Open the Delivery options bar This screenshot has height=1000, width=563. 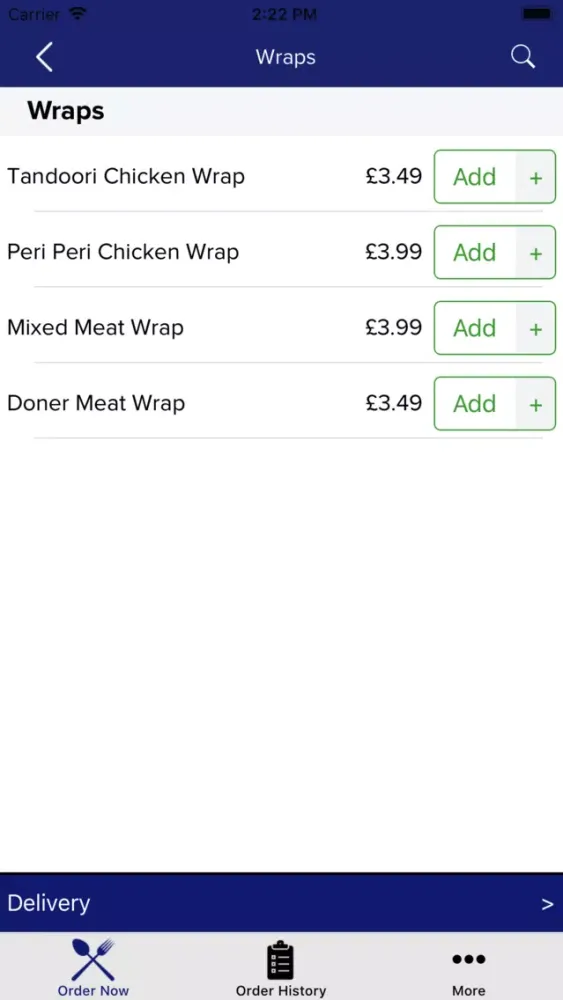click(x=281, y=903)
